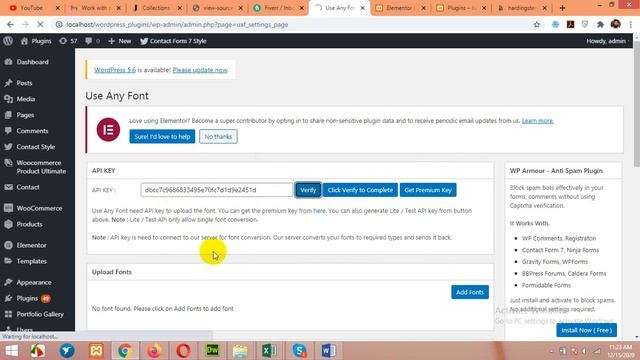640x360 pixels.
Task: Click the Elementor logo in the notice
Action: pyautogui.click(x=108, y=129)
